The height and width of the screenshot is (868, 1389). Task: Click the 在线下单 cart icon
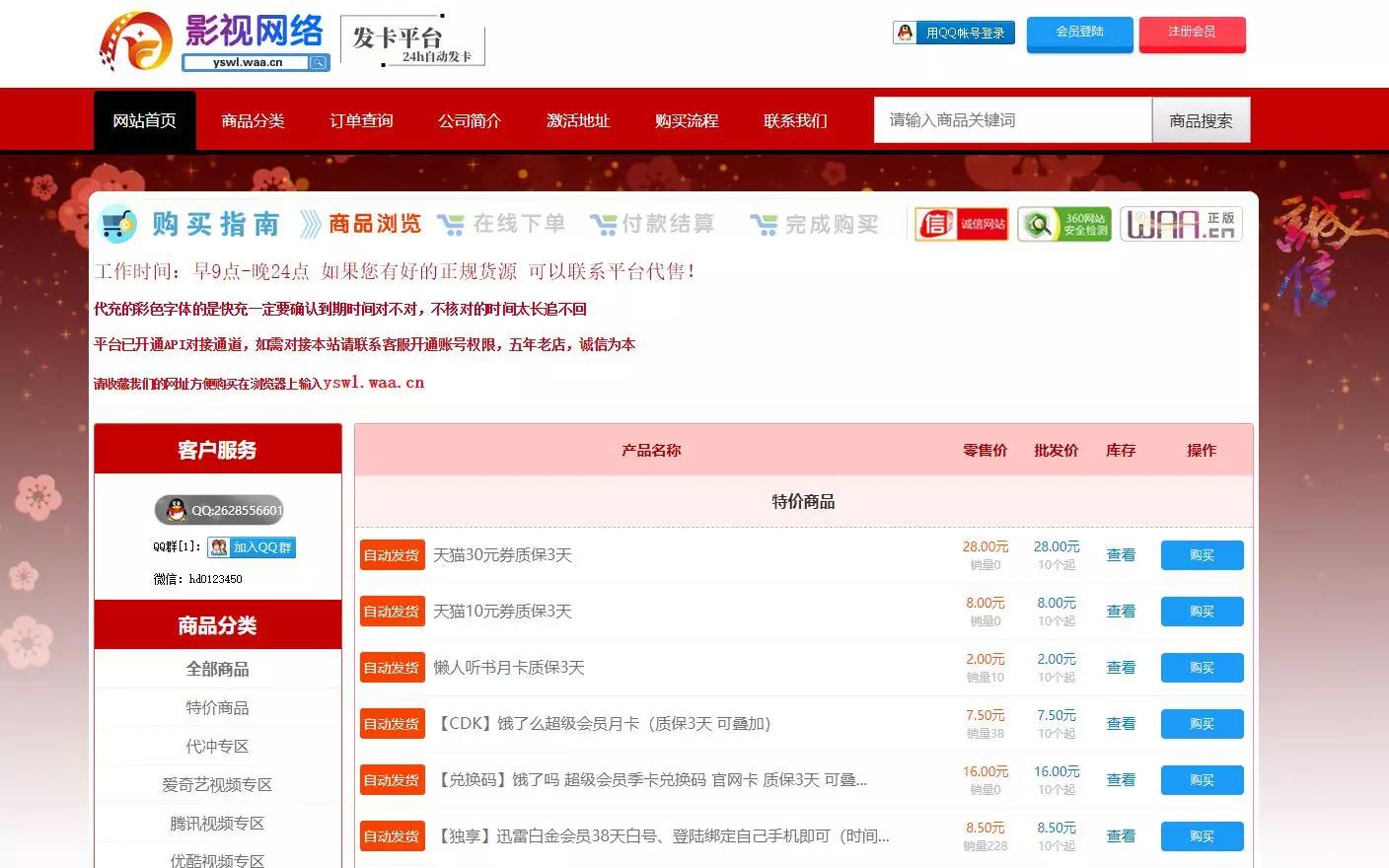(450, 224)
